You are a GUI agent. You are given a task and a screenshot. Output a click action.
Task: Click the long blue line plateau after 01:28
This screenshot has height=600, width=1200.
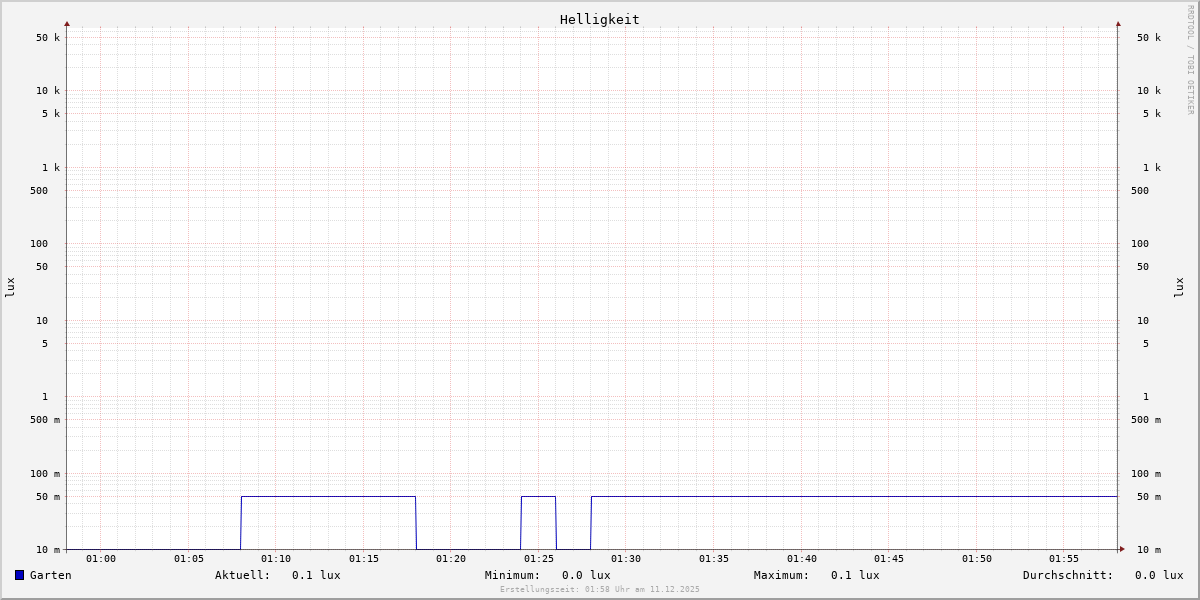854,496
